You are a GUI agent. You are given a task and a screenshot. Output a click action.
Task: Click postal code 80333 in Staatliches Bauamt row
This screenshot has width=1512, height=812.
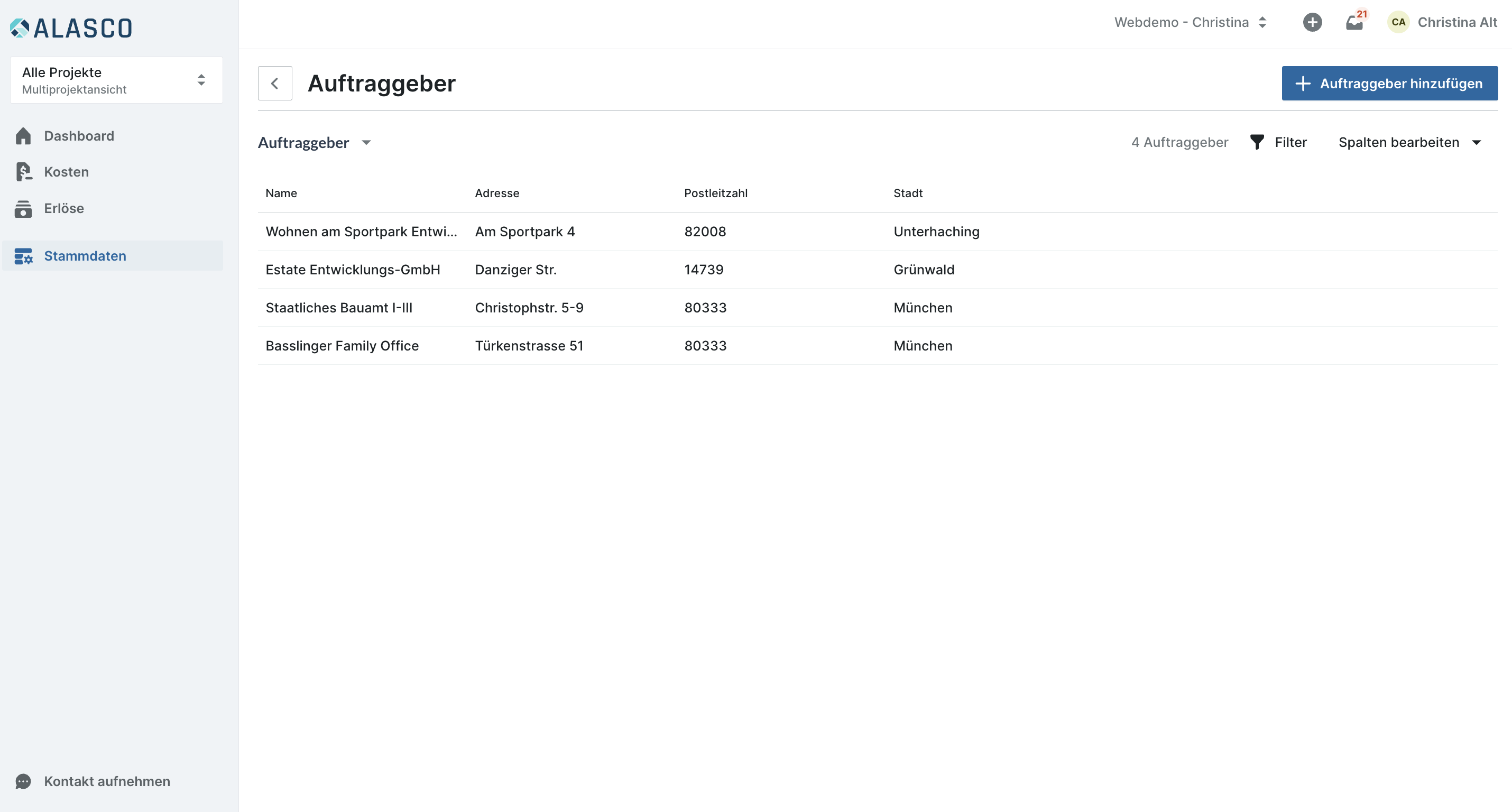pos(705,308)
